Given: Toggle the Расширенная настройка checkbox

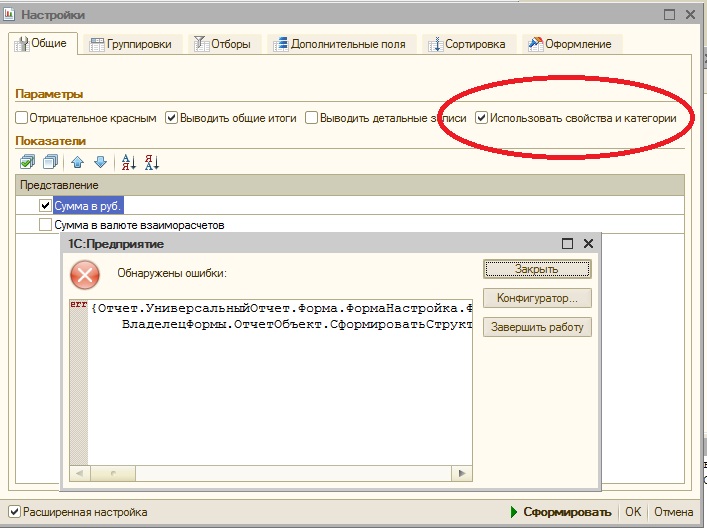Looking at the screenshot, I should pos(14,512).
